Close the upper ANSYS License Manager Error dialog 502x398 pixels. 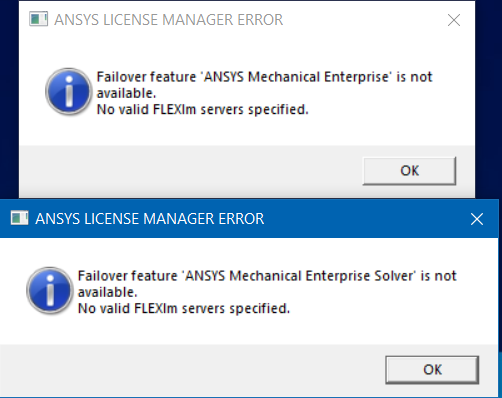pyautogui.click(x=454, y=20)
